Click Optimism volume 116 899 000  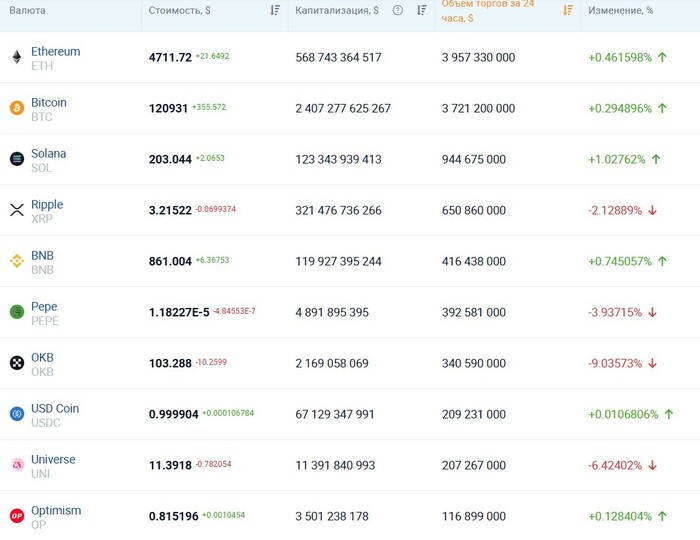pos(474,516)
